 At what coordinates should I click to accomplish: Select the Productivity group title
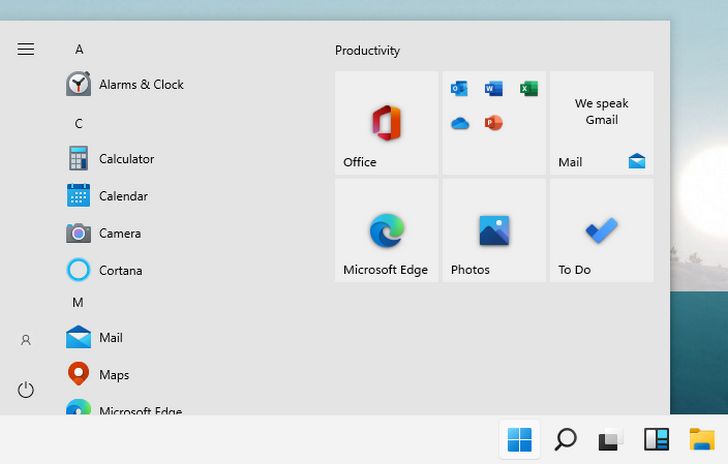tap(367, 50)
